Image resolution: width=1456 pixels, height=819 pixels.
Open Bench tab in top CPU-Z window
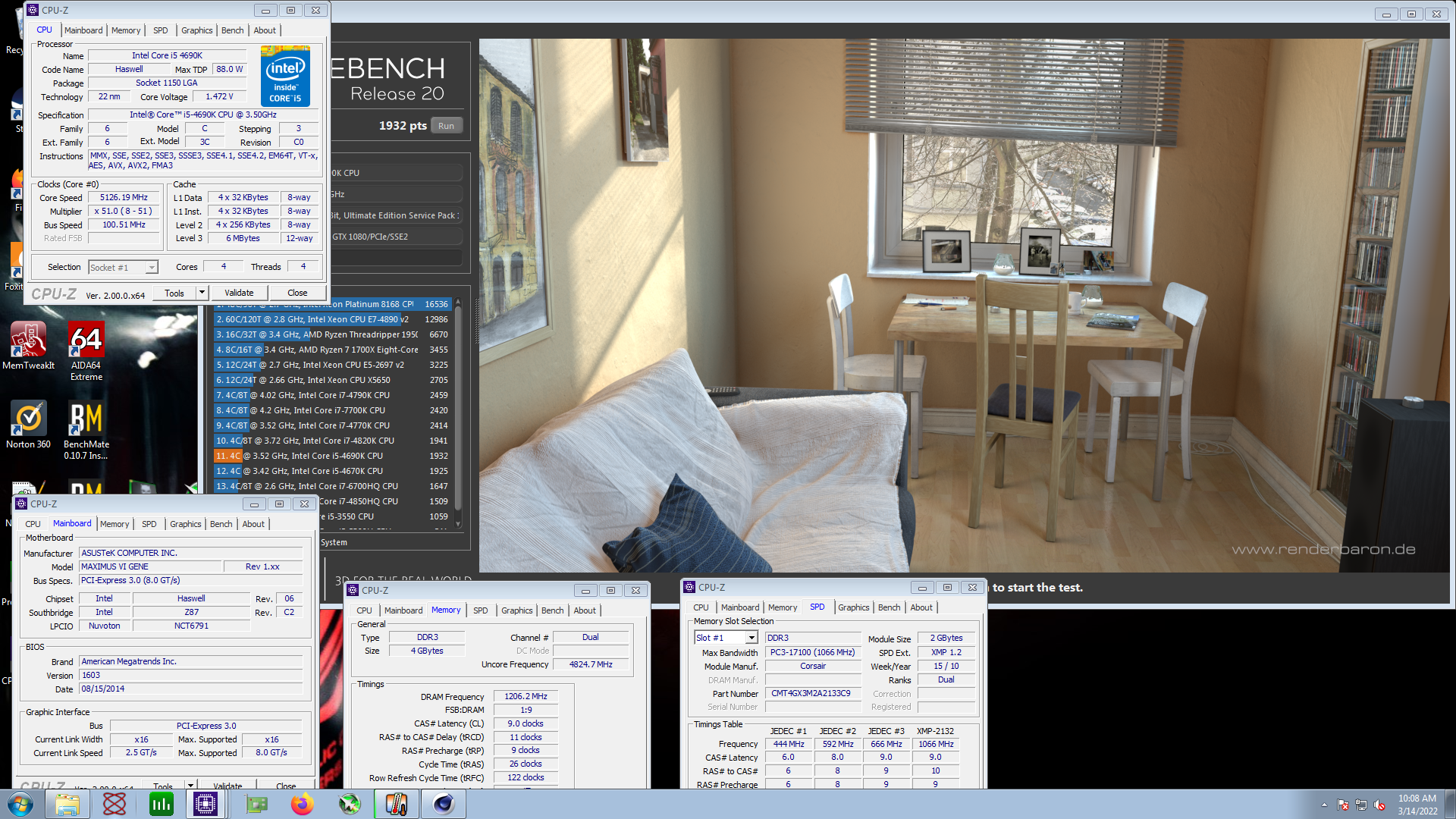(x=233, y=30)
